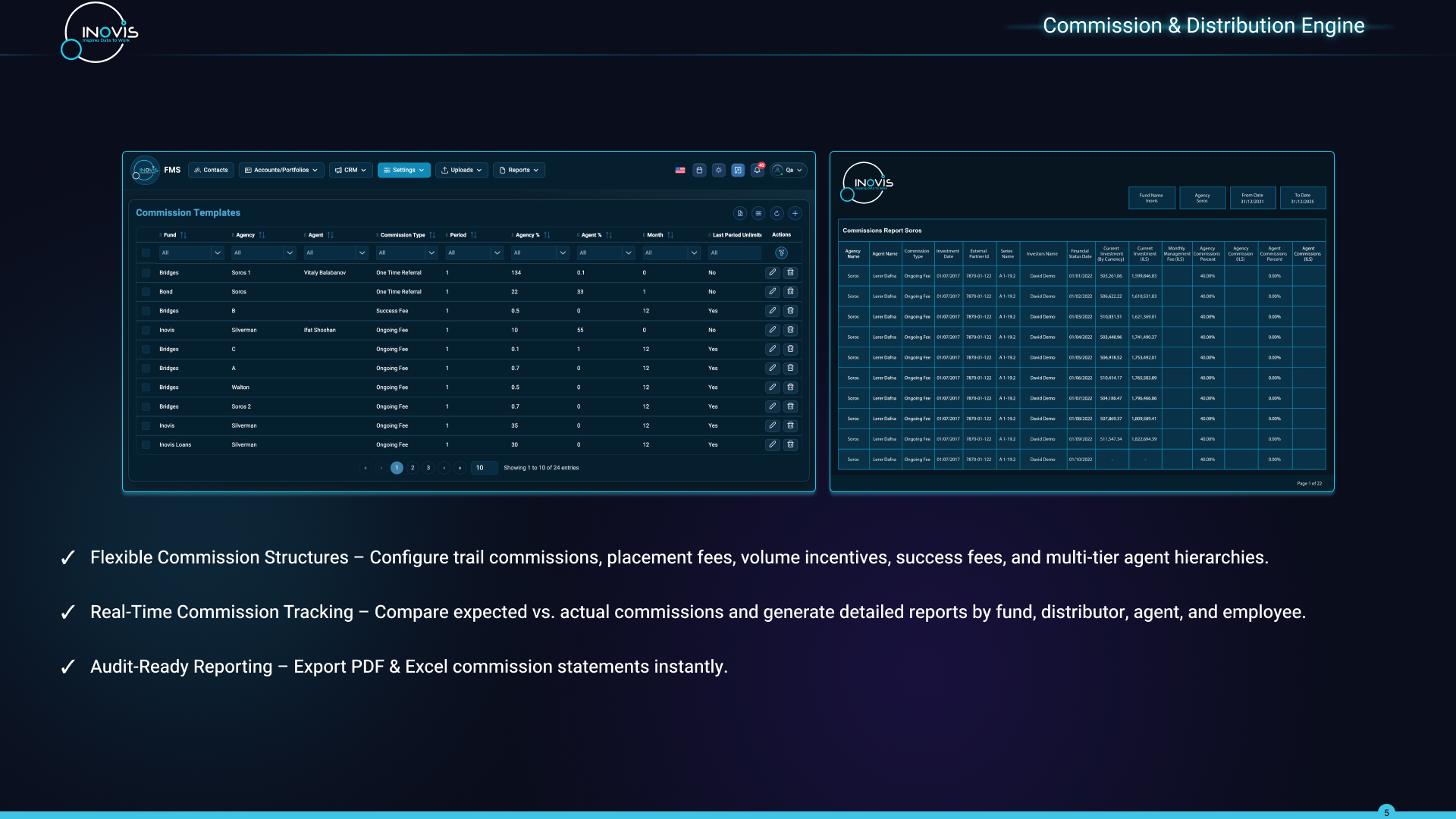The image size is (1456, 819).
Task: Delete the Success Fee template row
Action: 790,311
